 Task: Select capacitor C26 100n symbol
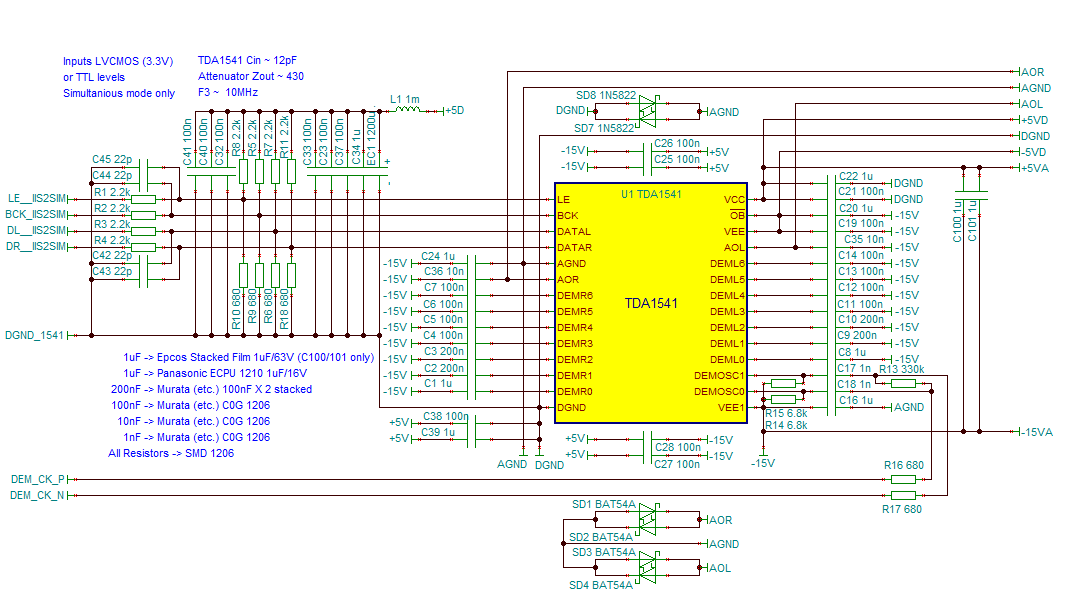point(648,151)
